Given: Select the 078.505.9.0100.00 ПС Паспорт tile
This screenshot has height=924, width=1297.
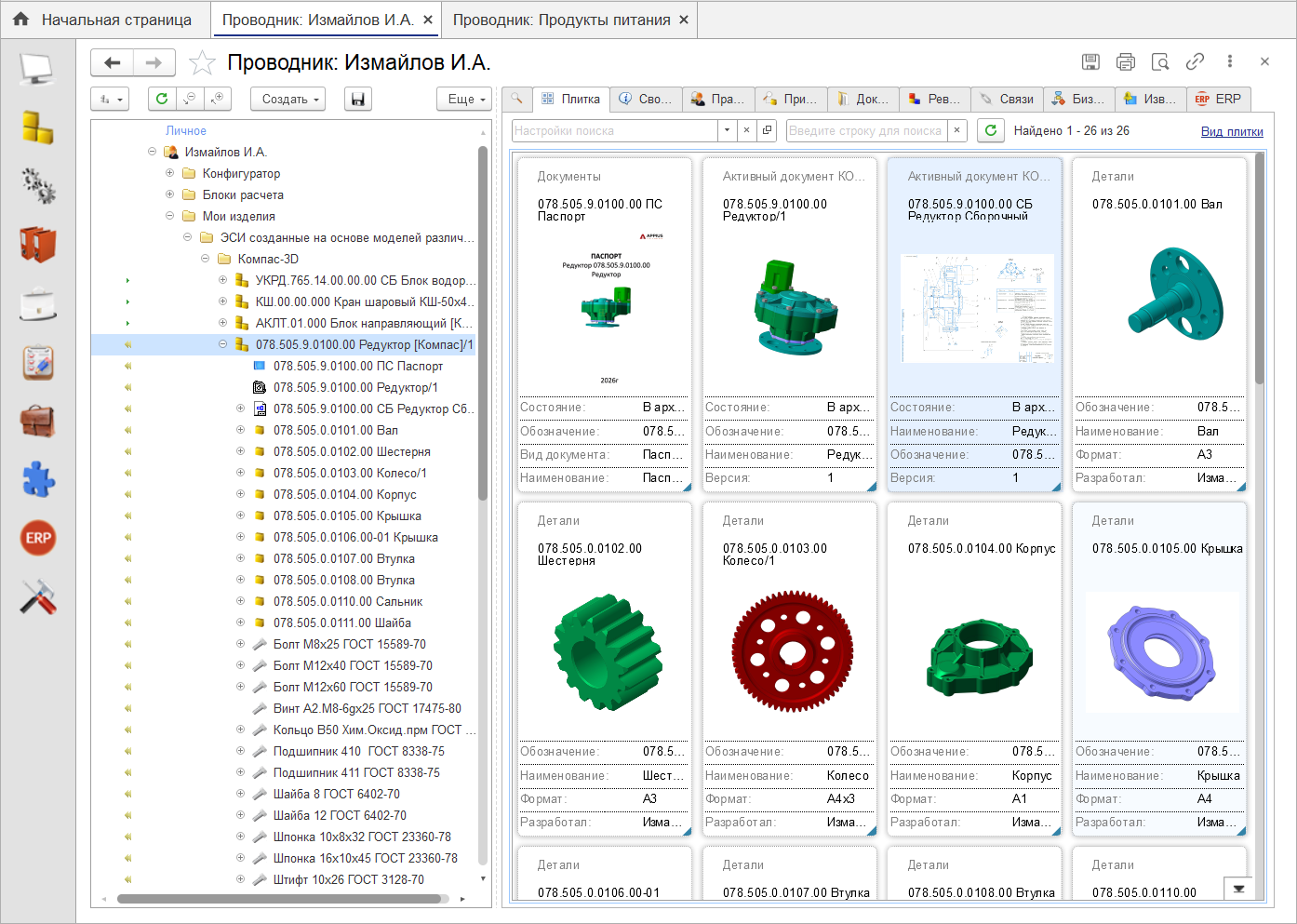Looking at the screenshot, I should (605, 324).
